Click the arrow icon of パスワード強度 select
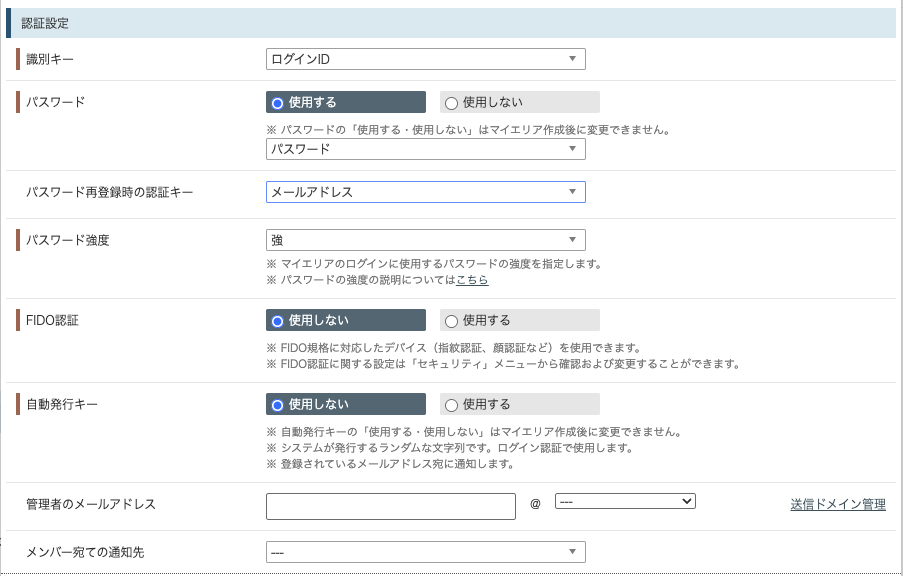The width and height of the screenshot is (903, 576). [x=572, y=240]
